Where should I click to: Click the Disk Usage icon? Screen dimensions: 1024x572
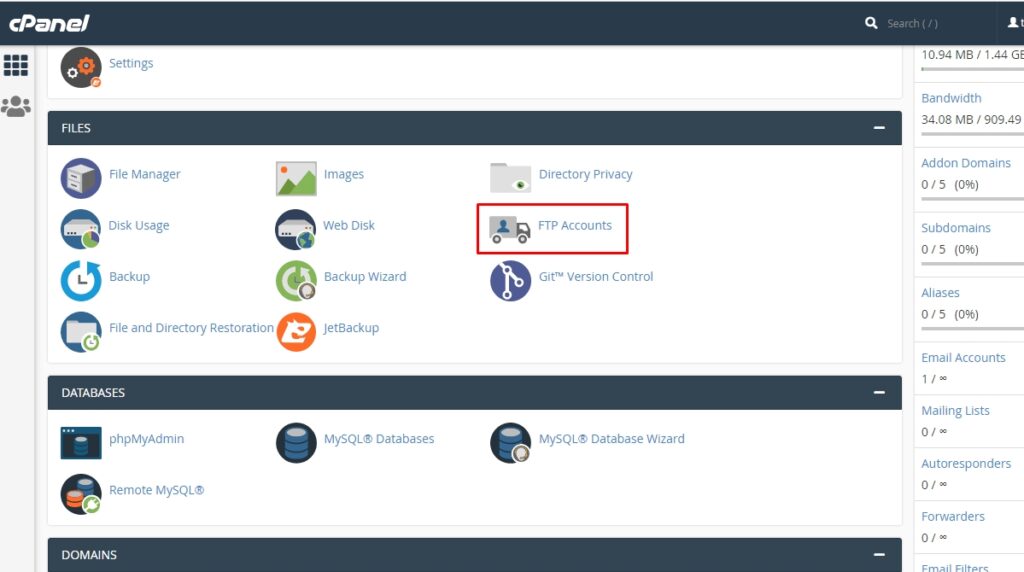80,229
